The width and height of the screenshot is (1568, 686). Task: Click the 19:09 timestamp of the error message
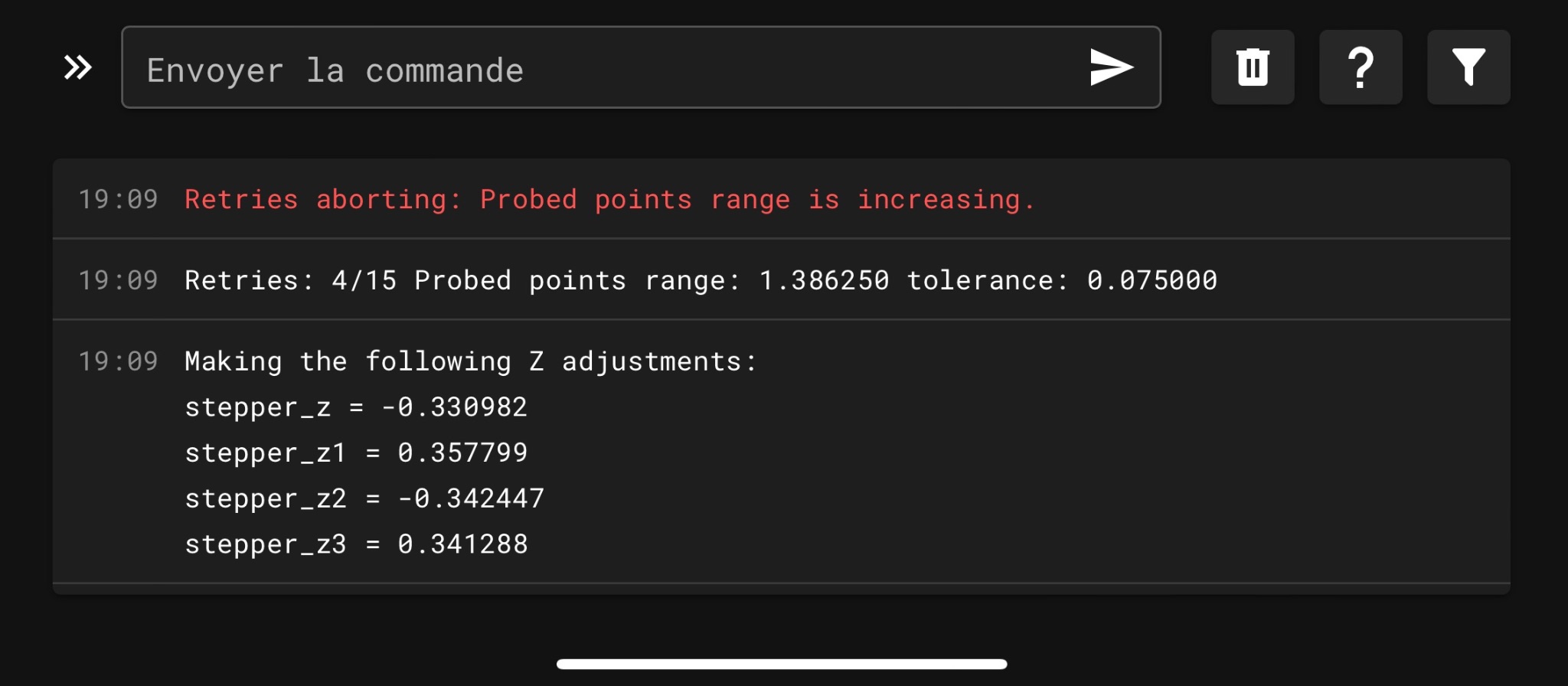coord(118,199)
